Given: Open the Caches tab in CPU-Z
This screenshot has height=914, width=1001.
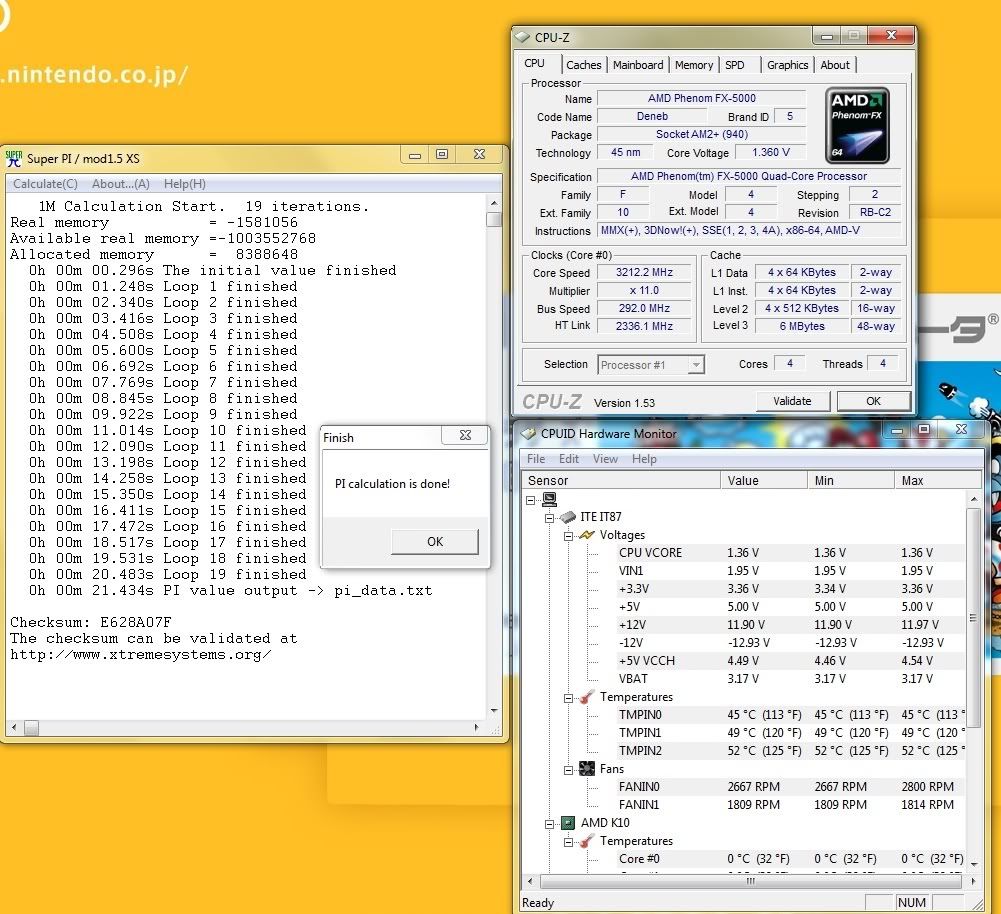Looking at the screenshot, I should pos(583,65).
